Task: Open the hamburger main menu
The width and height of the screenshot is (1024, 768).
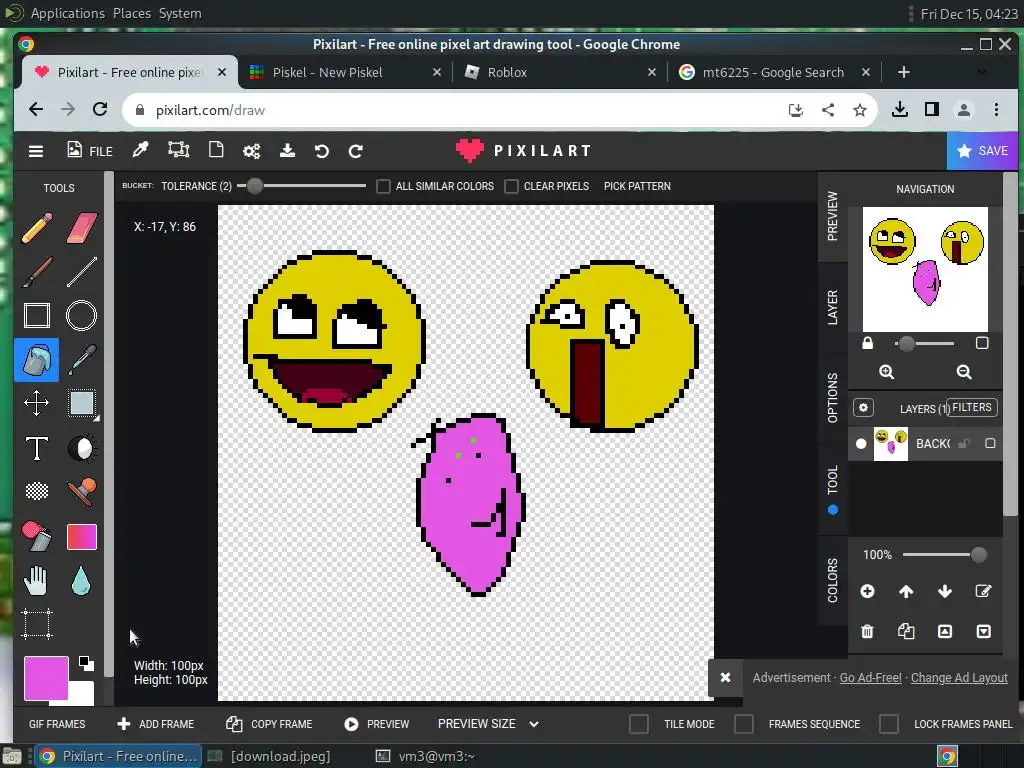Action: (36, 152)
